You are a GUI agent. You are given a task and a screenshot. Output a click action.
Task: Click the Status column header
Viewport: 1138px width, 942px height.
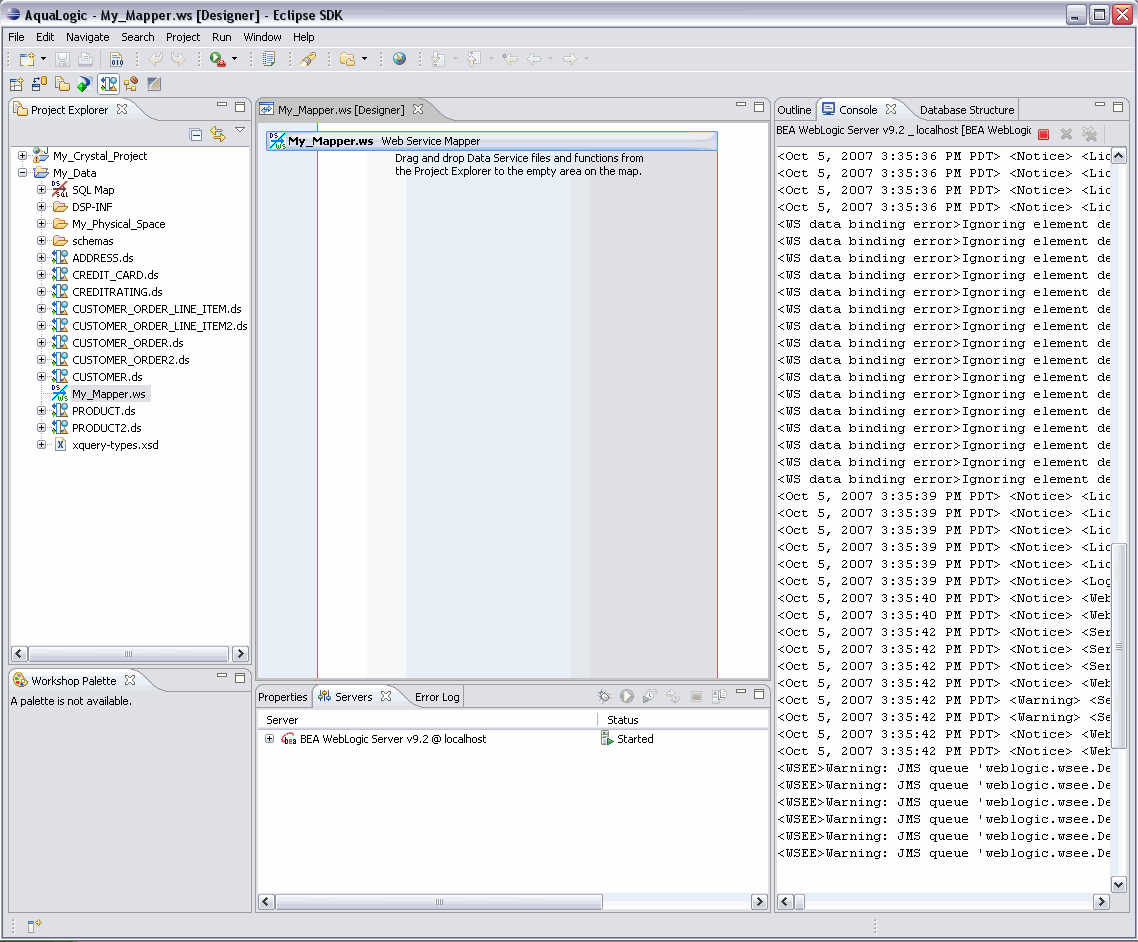point(623,720)
